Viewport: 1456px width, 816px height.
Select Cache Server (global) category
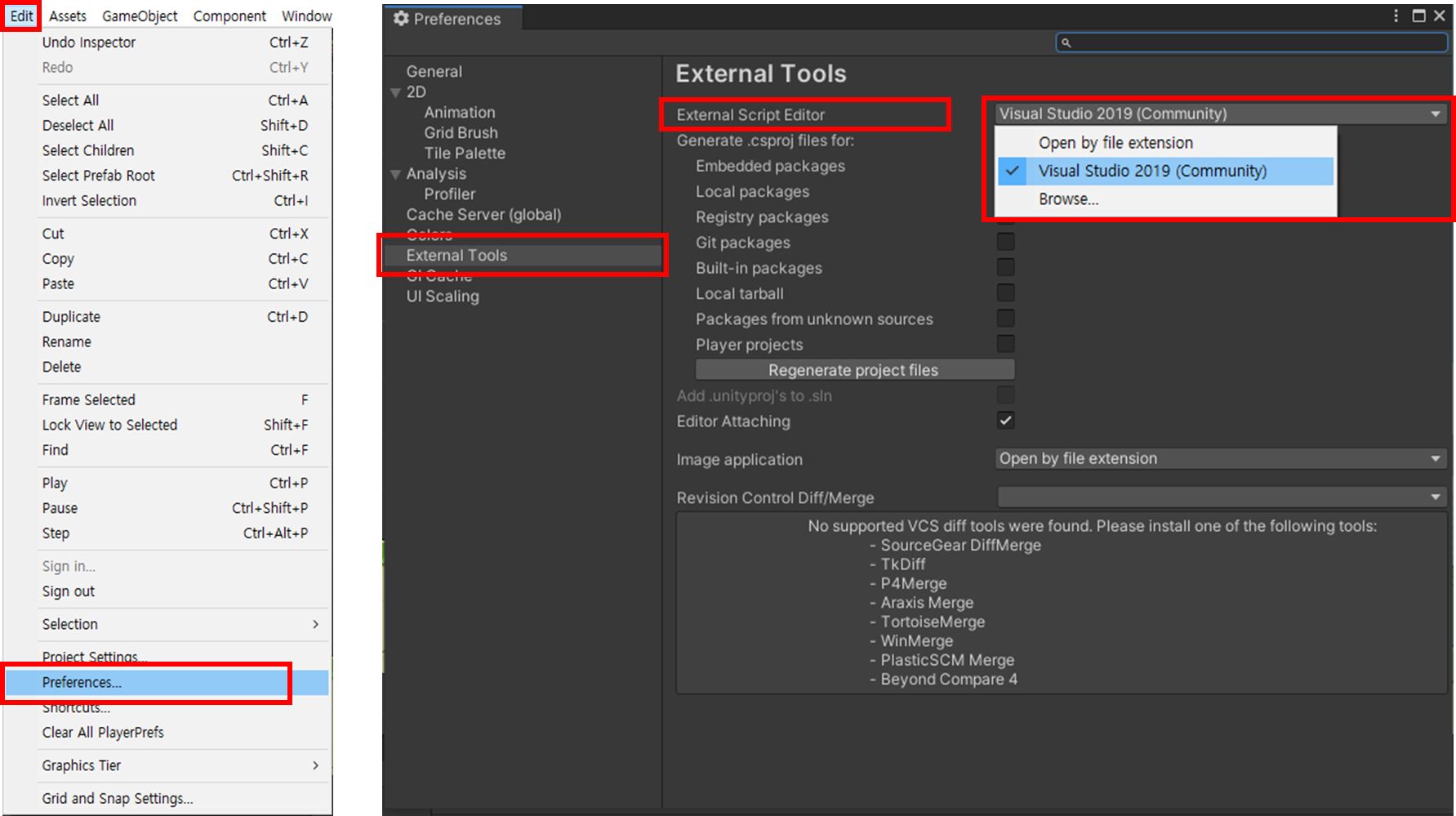483,215
